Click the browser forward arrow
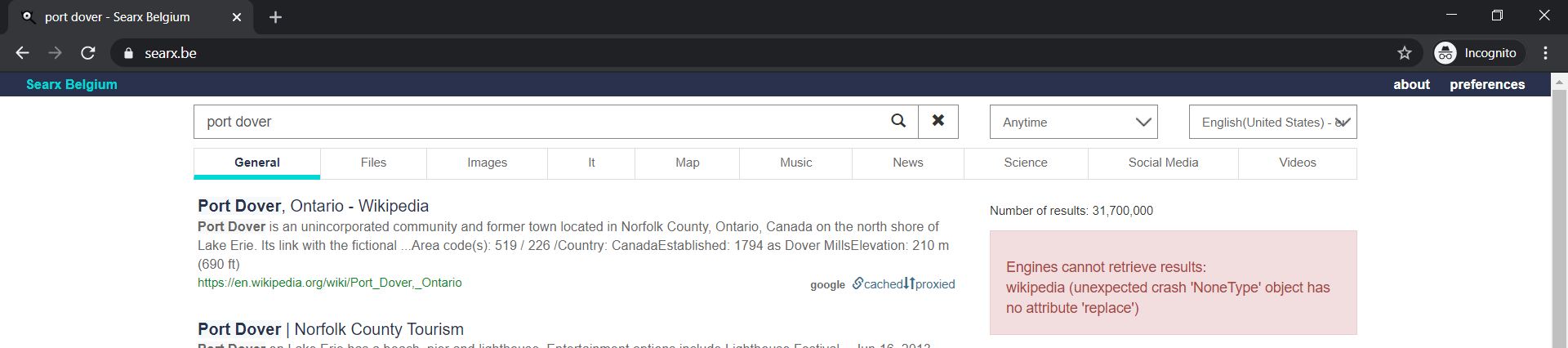1568x348 pixels. (x=55, y=53)
